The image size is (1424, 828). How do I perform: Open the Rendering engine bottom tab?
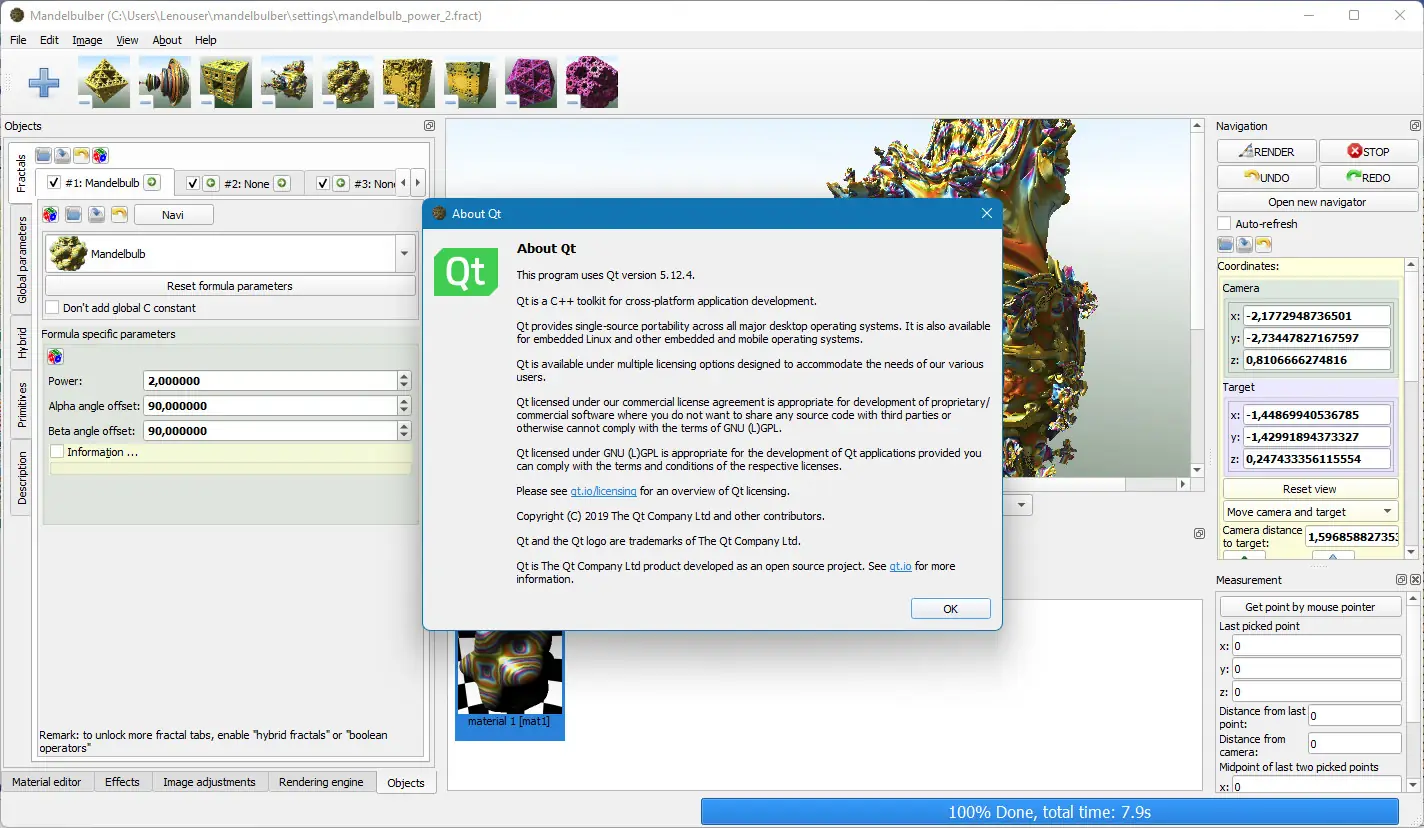click(x=321, y=782)
